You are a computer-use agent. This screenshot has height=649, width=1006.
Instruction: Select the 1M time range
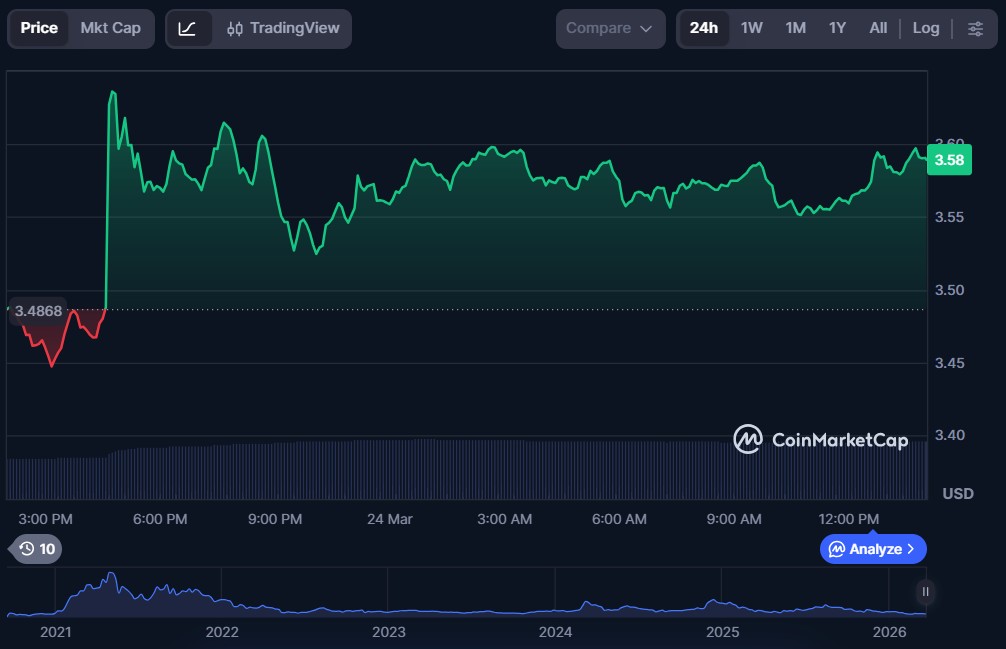795,28
